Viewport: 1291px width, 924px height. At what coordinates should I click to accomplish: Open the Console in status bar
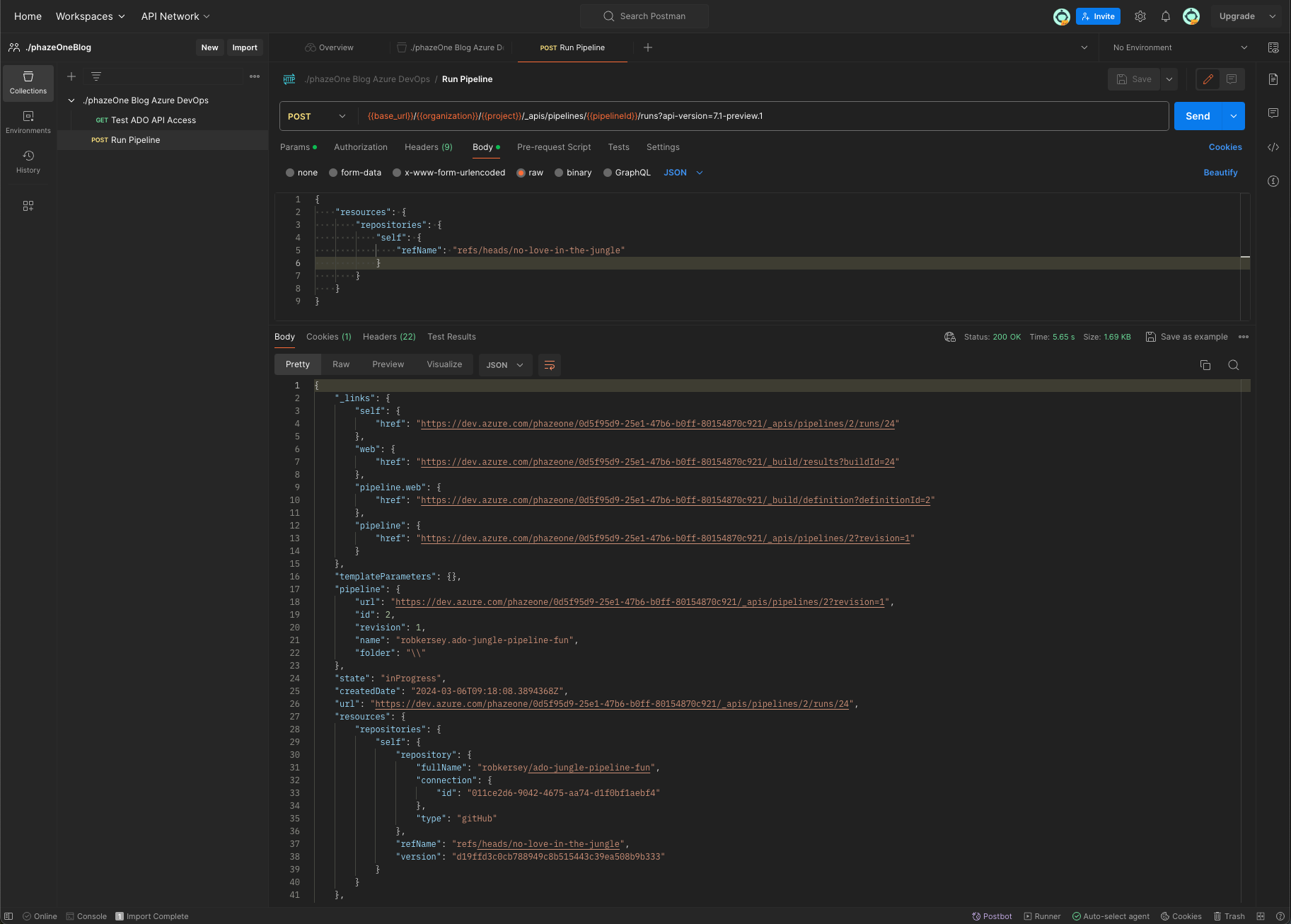tap(86, 916)
